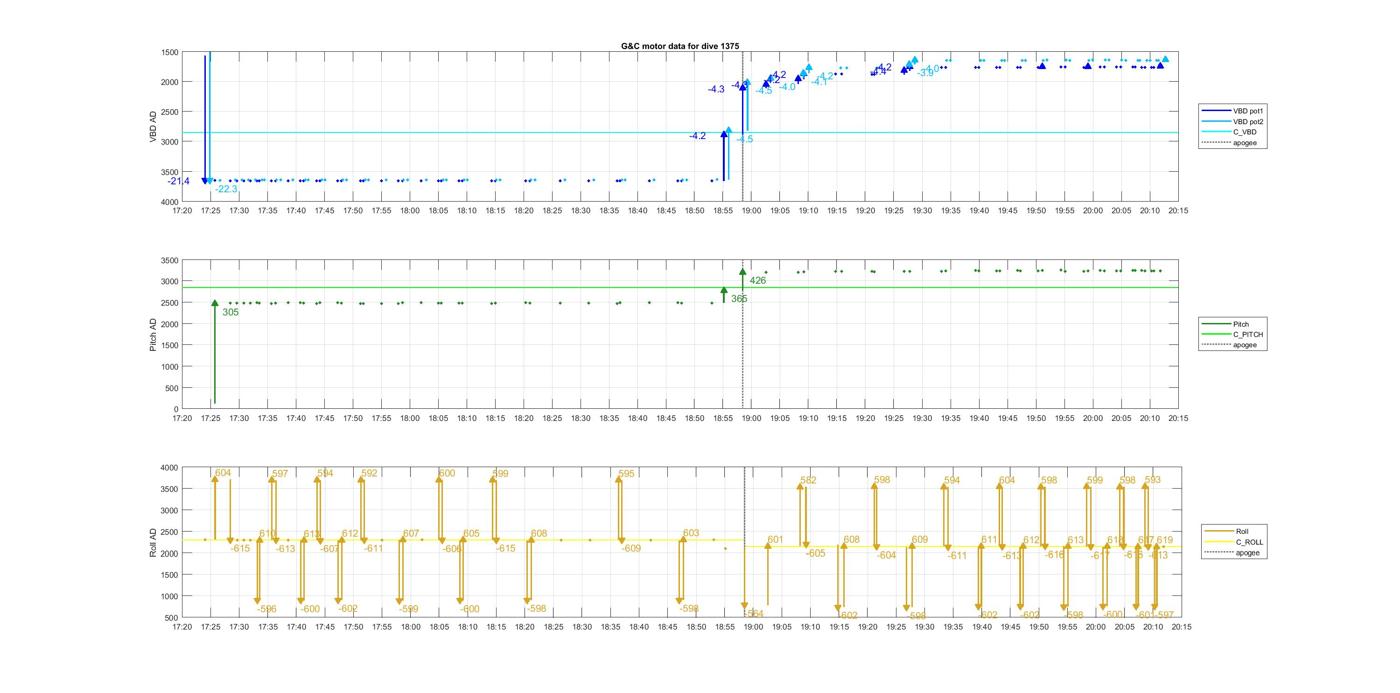Screen dimensions: 1400x693
Task: Click the "4000" tick on the Roll y-axis
Action: pyautogui.click(x=169, y=468)
